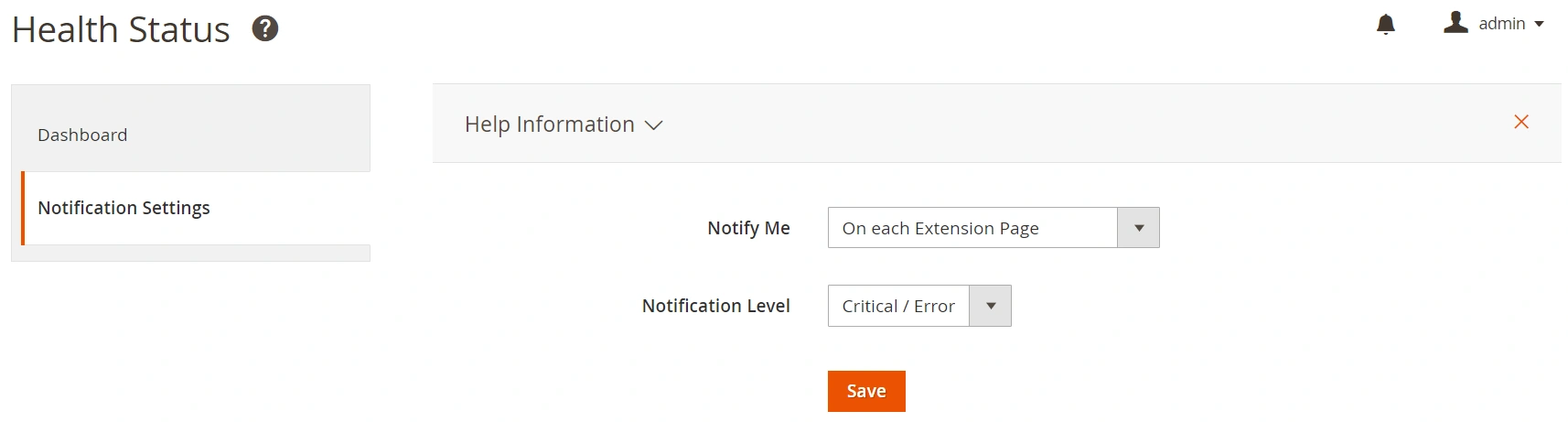
Task: Click the empty Help Information header bar
Action: tap(1052, 124)
